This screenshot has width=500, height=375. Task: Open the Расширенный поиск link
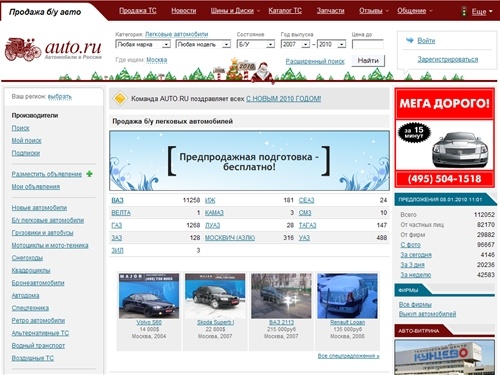click(x=315, y=61)
